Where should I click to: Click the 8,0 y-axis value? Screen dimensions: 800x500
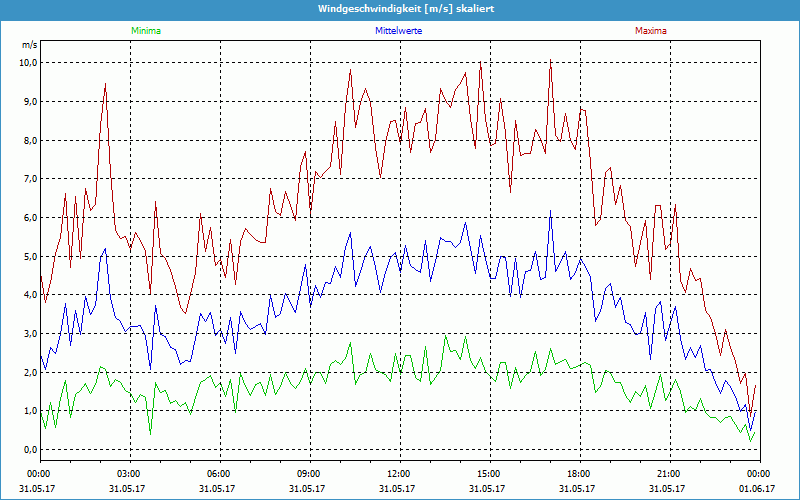click(31, 140)
